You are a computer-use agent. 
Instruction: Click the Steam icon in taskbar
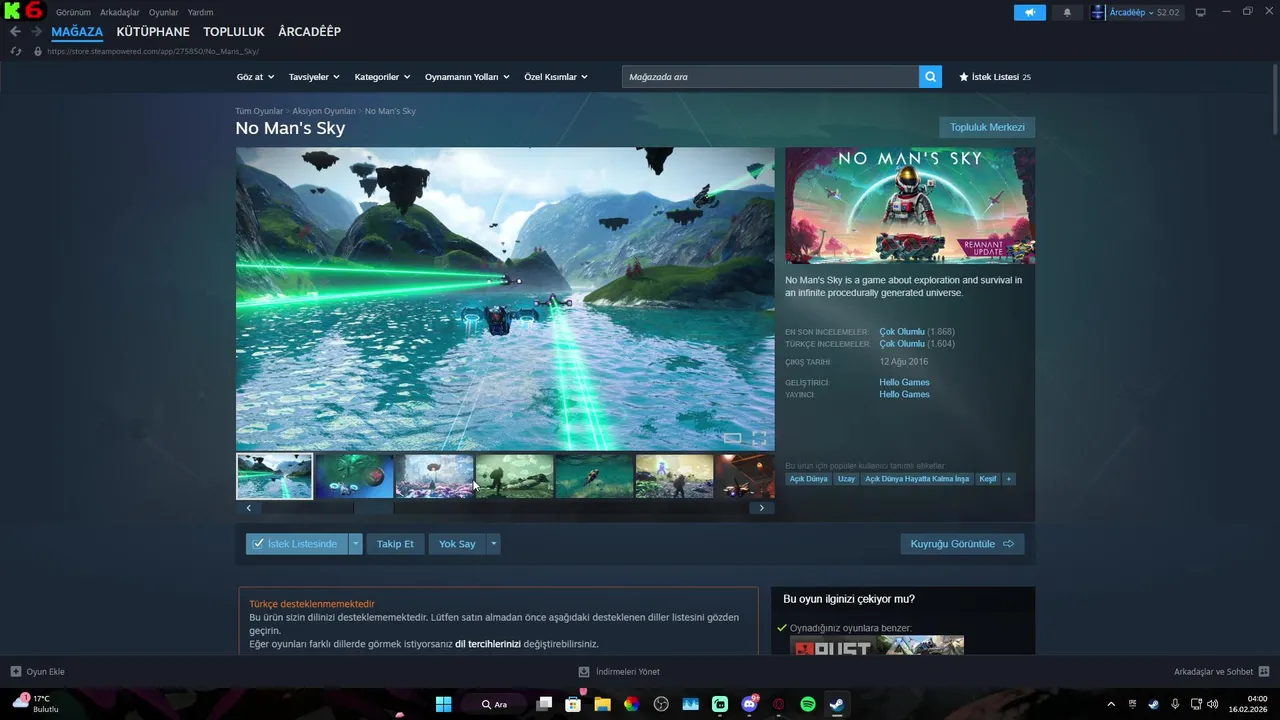click(x=837, y=704)
